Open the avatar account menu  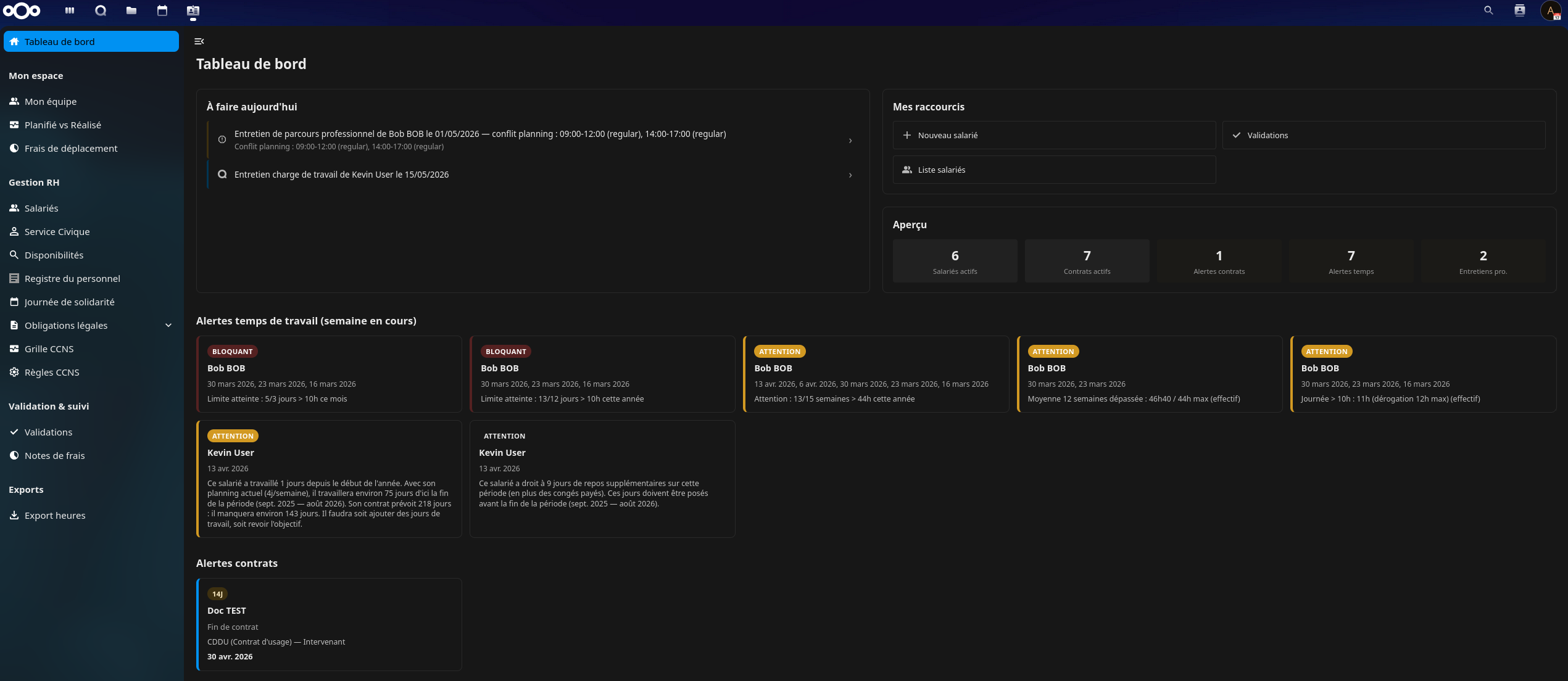(1551, 10)
